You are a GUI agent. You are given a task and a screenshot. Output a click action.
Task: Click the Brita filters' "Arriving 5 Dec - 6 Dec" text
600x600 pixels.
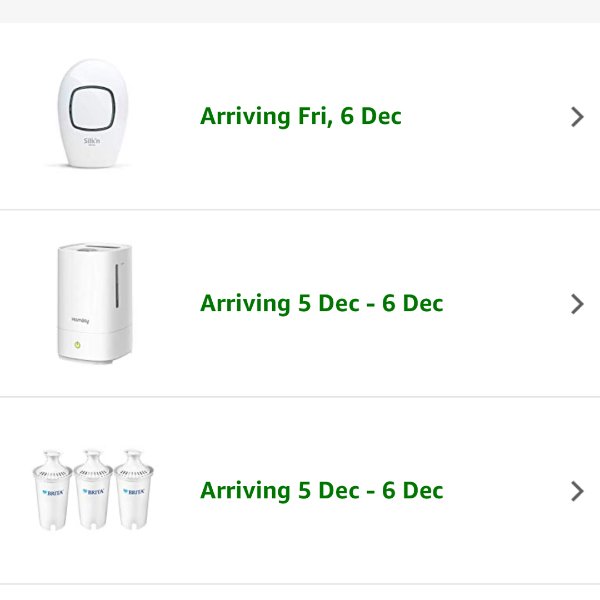[x=321, y=490]
